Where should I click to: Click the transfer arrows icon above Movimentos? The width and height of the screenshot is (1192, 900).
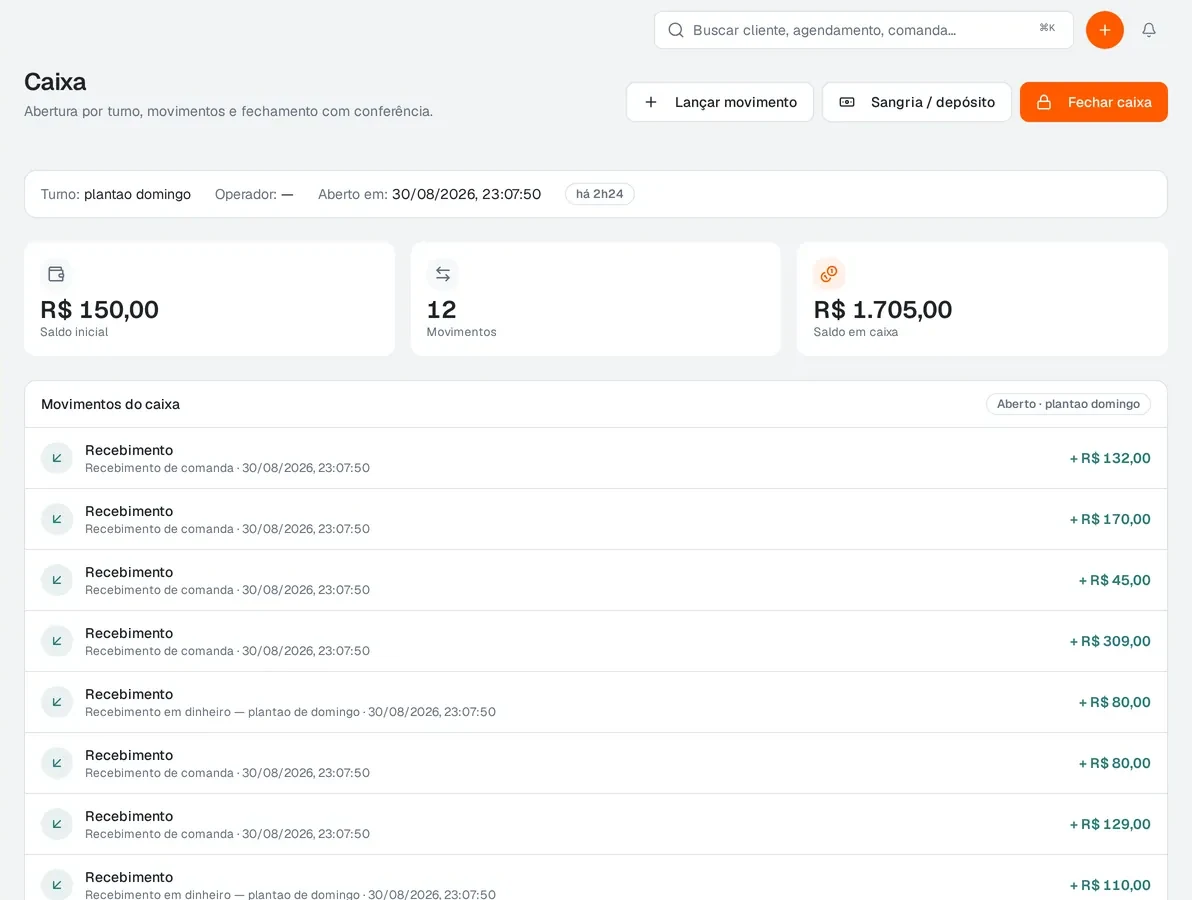442,274
